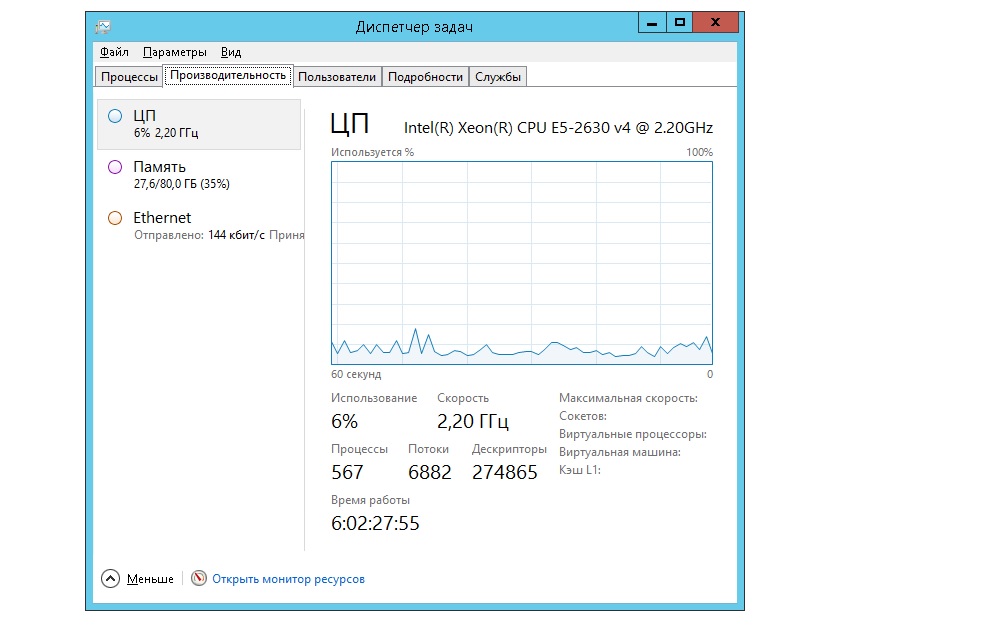Go to the Службы tab
The width and height of the screenshot is (1008, 630).
pos(498,76)
